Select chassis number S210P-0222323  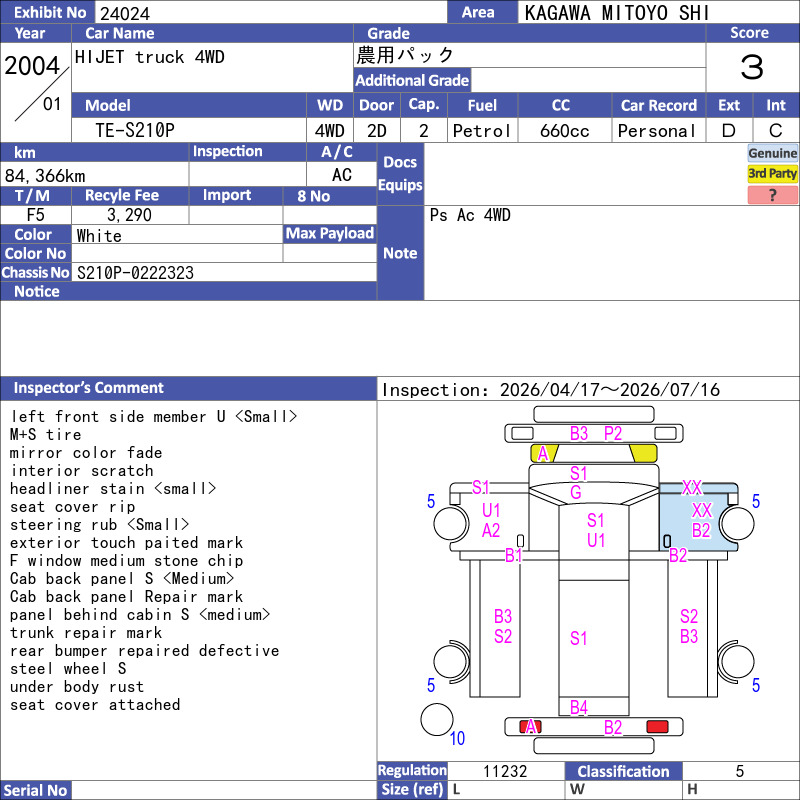(x=135, y=273)
